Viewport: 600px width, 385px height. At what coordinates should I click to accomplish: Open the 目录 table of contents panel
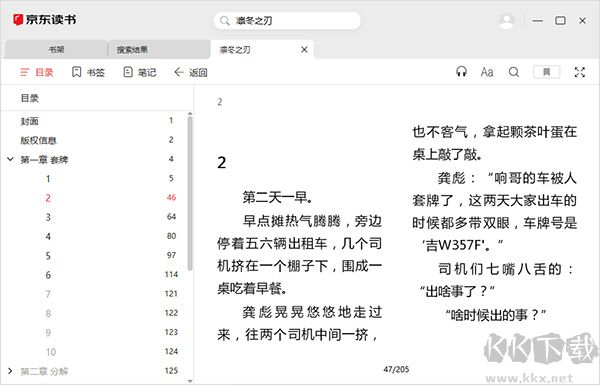(x=37, y=72)
